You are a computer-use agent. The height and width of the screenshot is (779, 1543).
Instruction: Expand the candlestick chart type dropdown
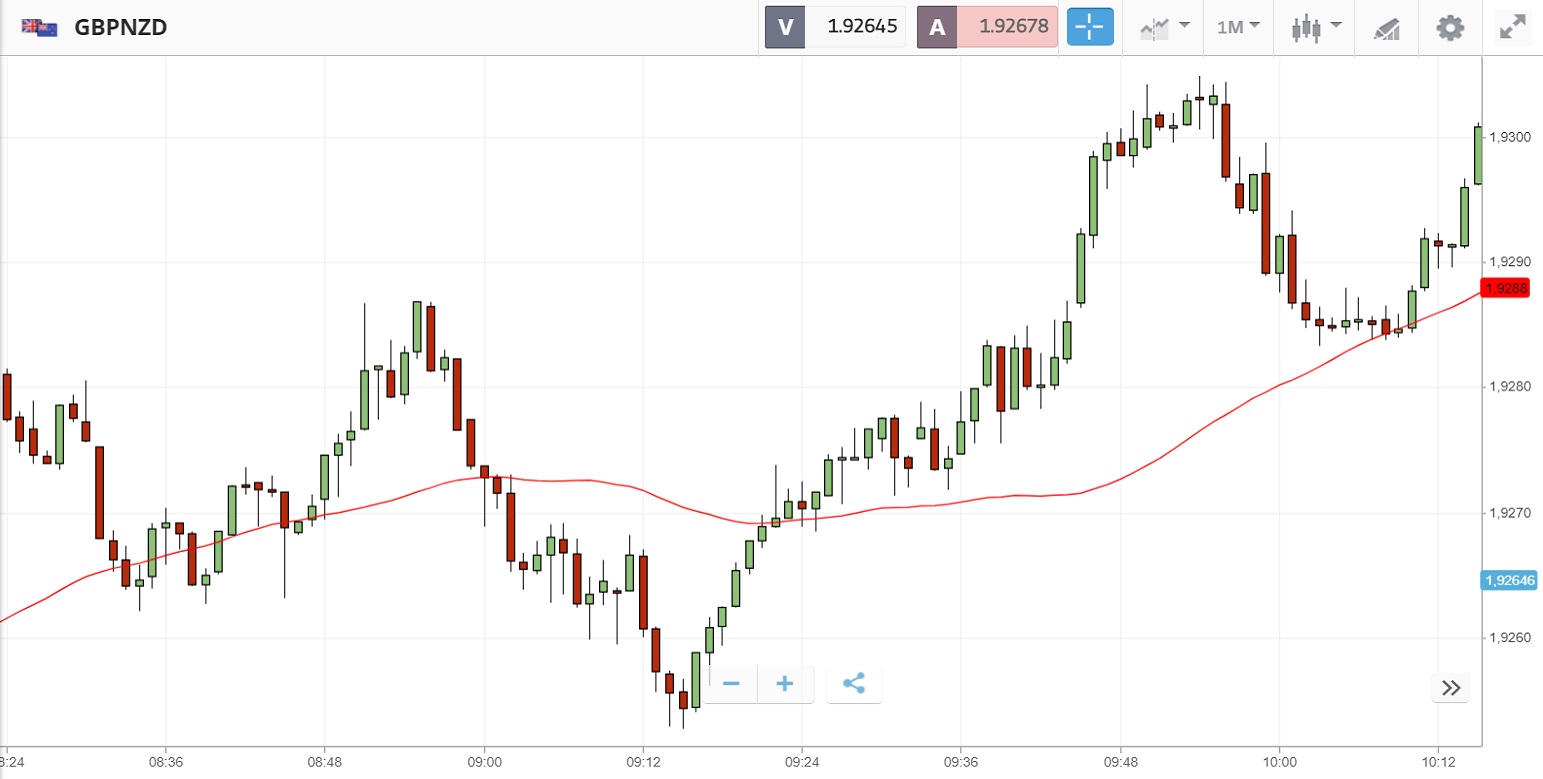[1317, 27]
